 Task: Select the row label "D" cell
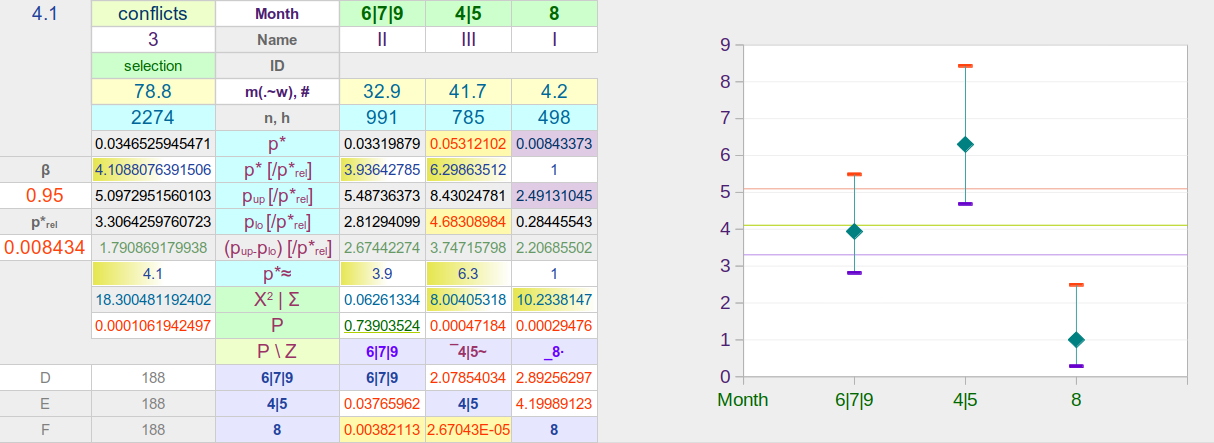(x=45, y=377)
